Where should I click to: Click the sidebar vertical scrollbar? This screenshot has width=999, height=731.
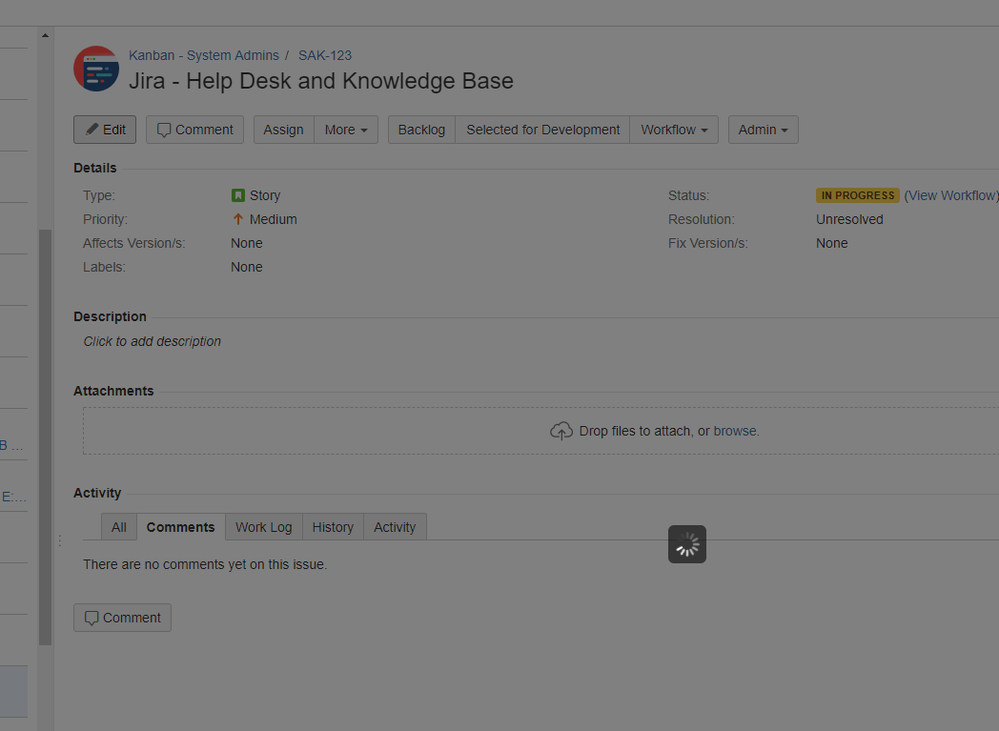pyautogui.click(x=45, y=437)
